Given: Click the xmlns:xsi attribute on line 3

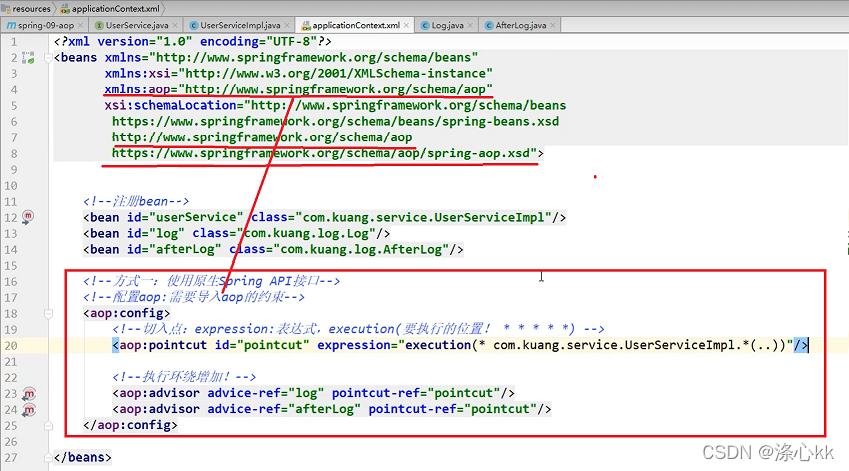Looking at the screenshot, I should 298,74.
